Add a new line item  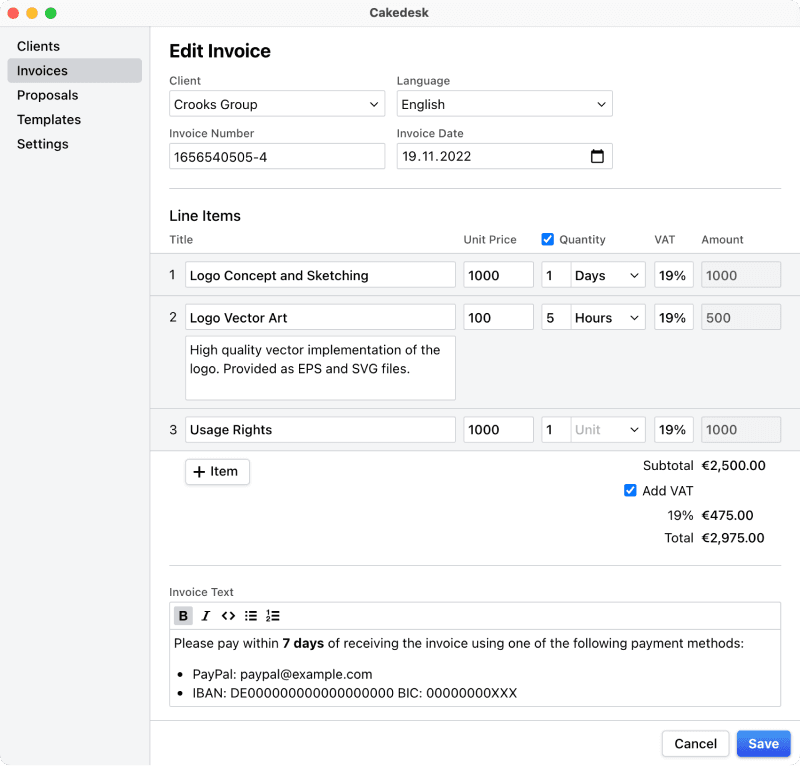[217, 471]
